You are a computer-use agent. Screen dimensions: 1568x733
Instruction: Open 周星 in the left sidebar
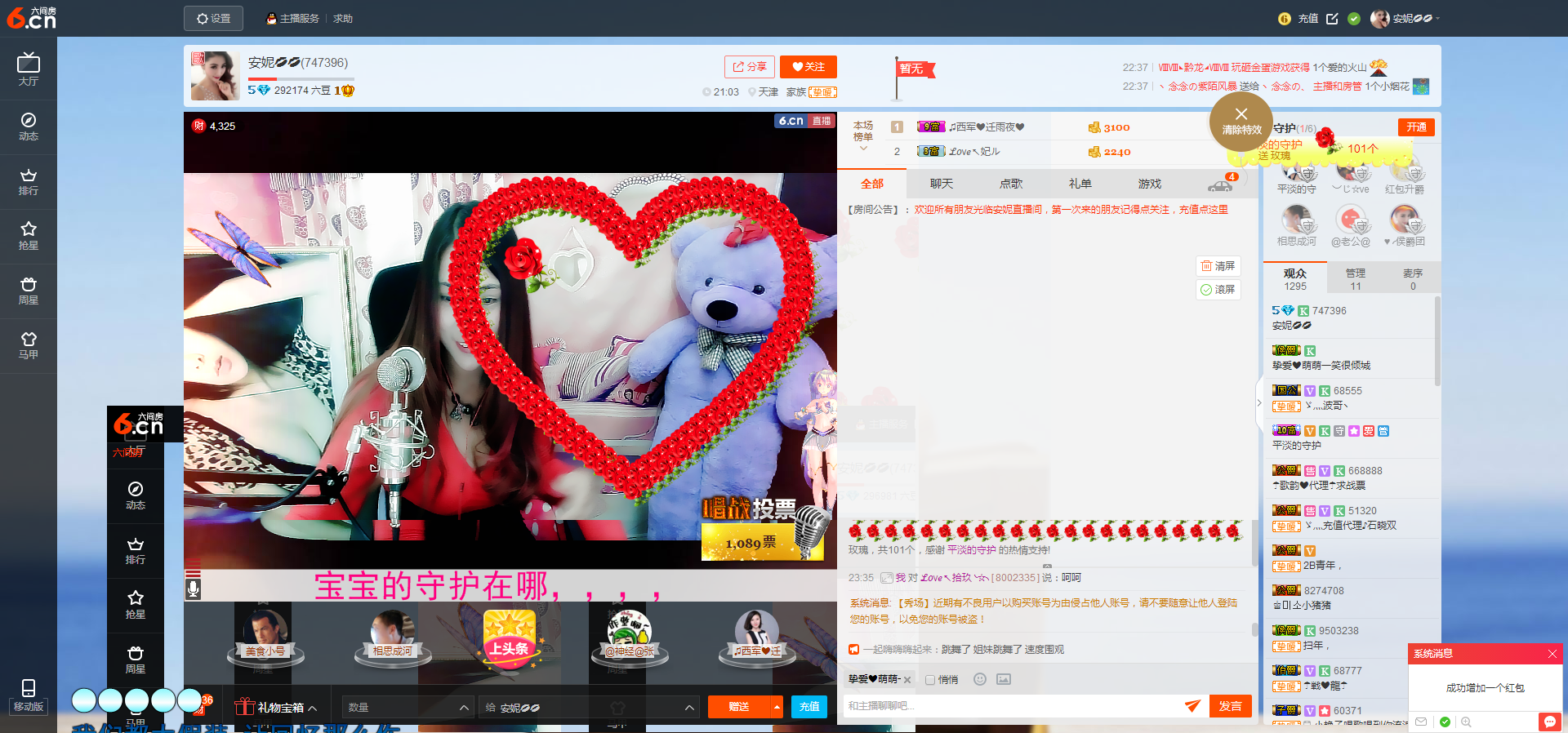(29, 291)
